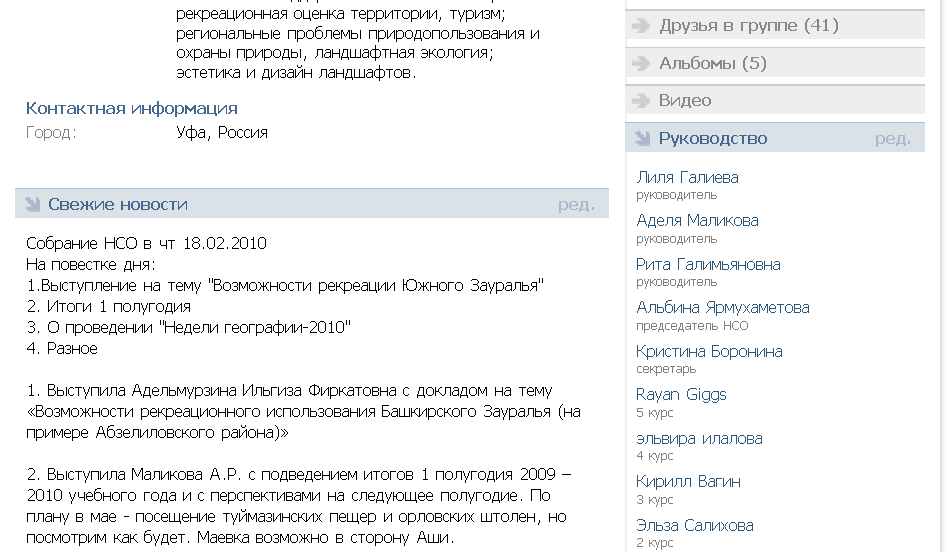Click the Свежие новости section title
The width and height of the screenshot is (950, 552).
coord(118,204)
